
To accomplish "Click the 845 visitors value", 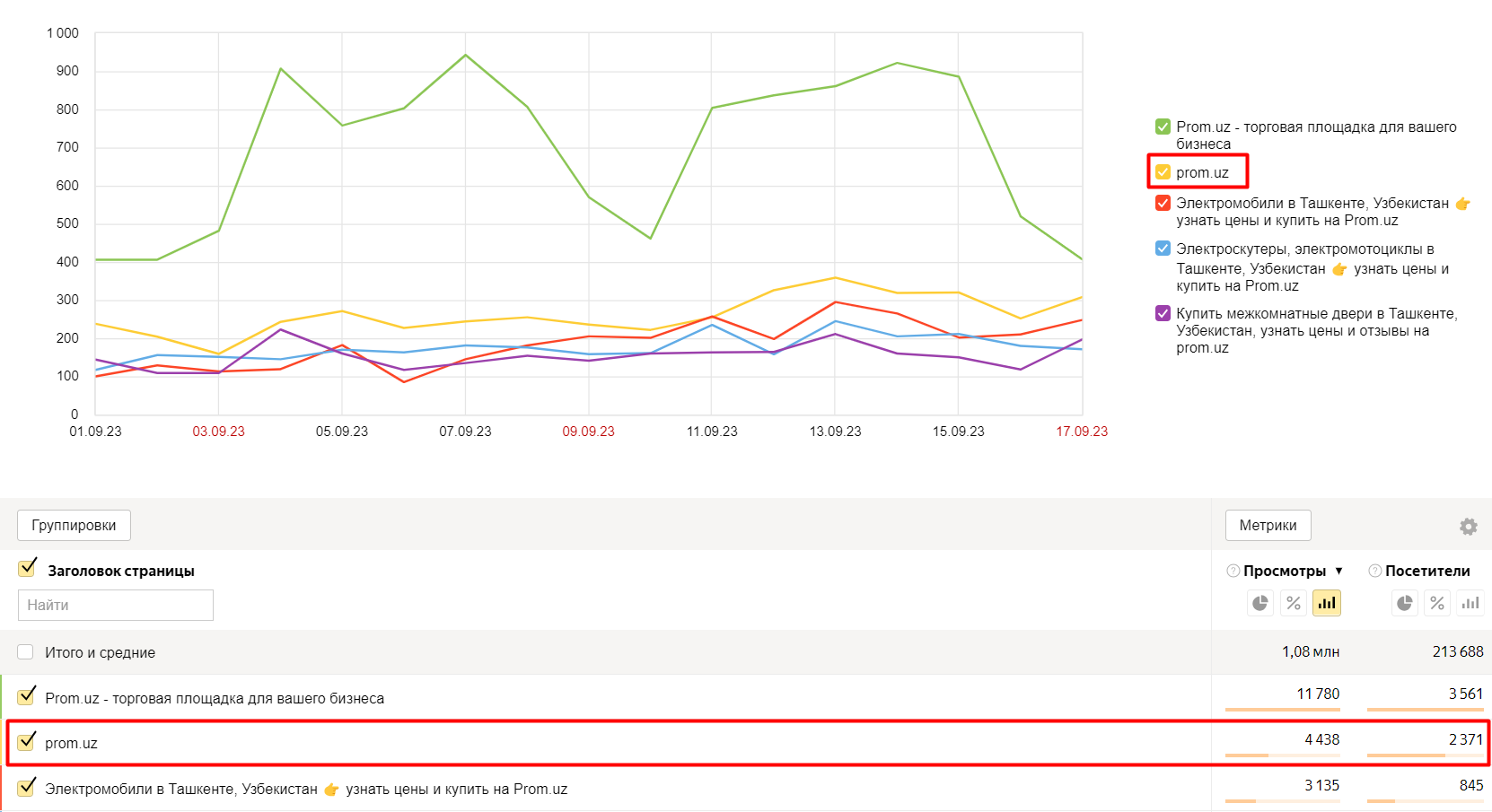I will click(x=1471, y=786).
